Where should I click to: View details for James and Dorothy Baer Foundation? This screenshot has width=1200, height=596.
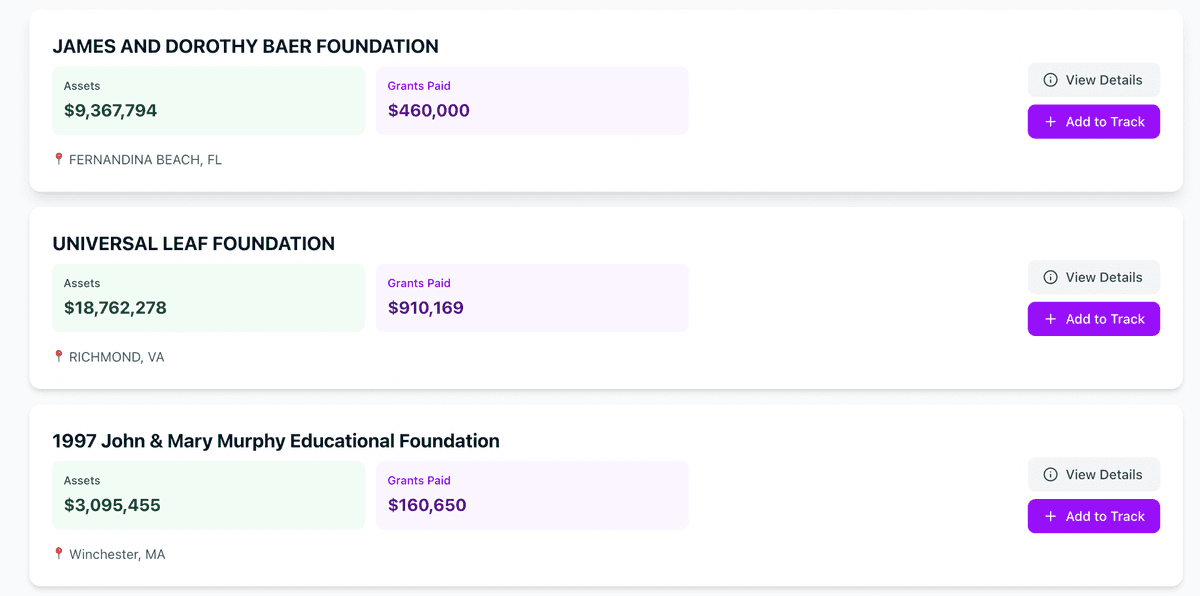[1093, 80]
